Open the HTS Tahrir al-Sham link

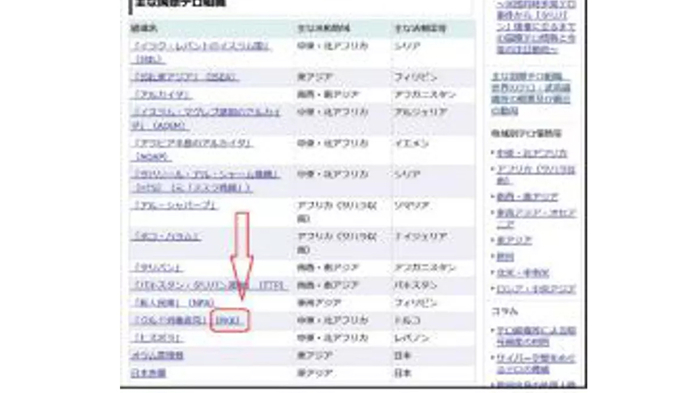(x=205, y=181)
